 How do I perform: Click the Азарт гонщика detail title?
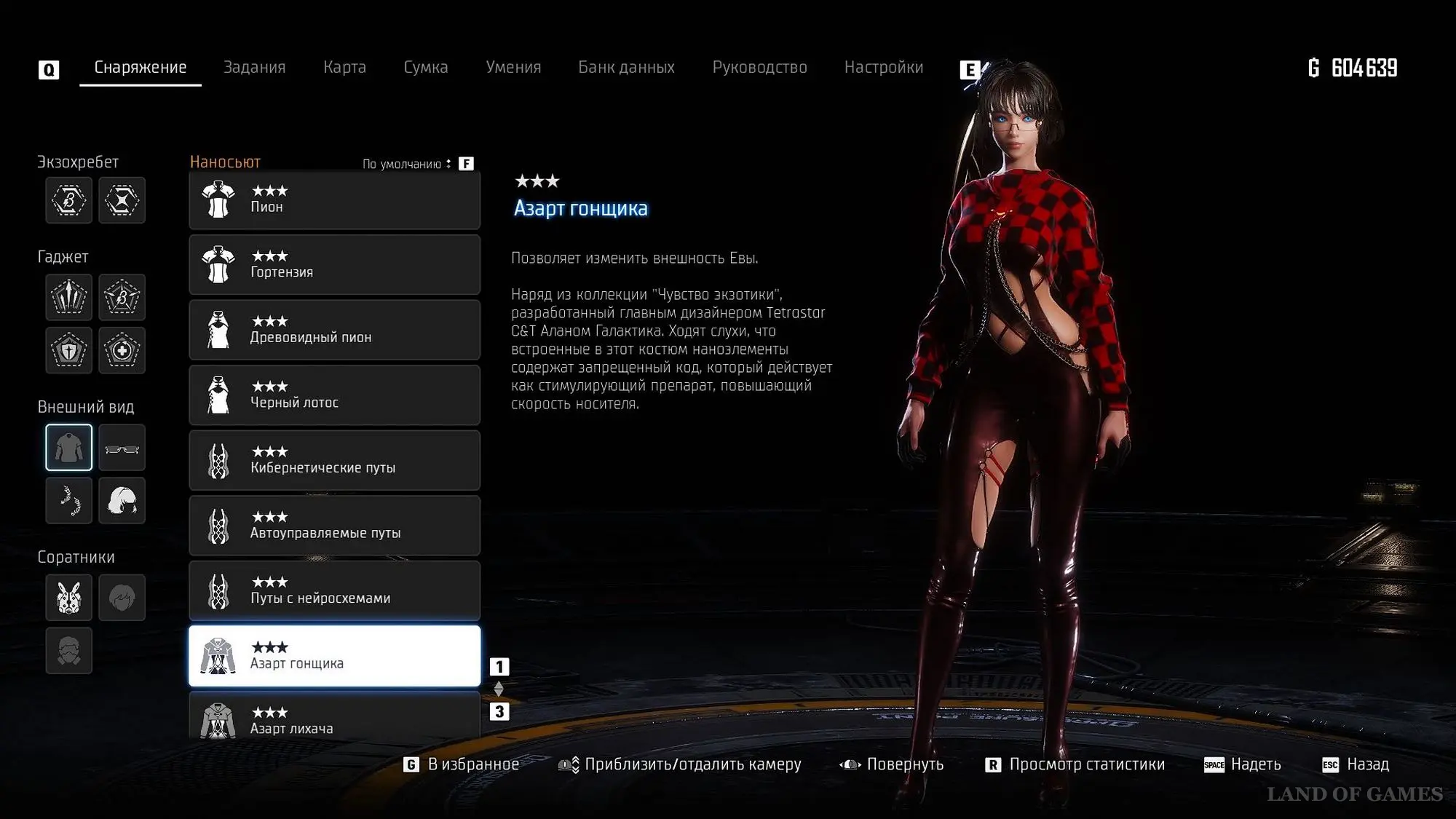click(580, 208)
